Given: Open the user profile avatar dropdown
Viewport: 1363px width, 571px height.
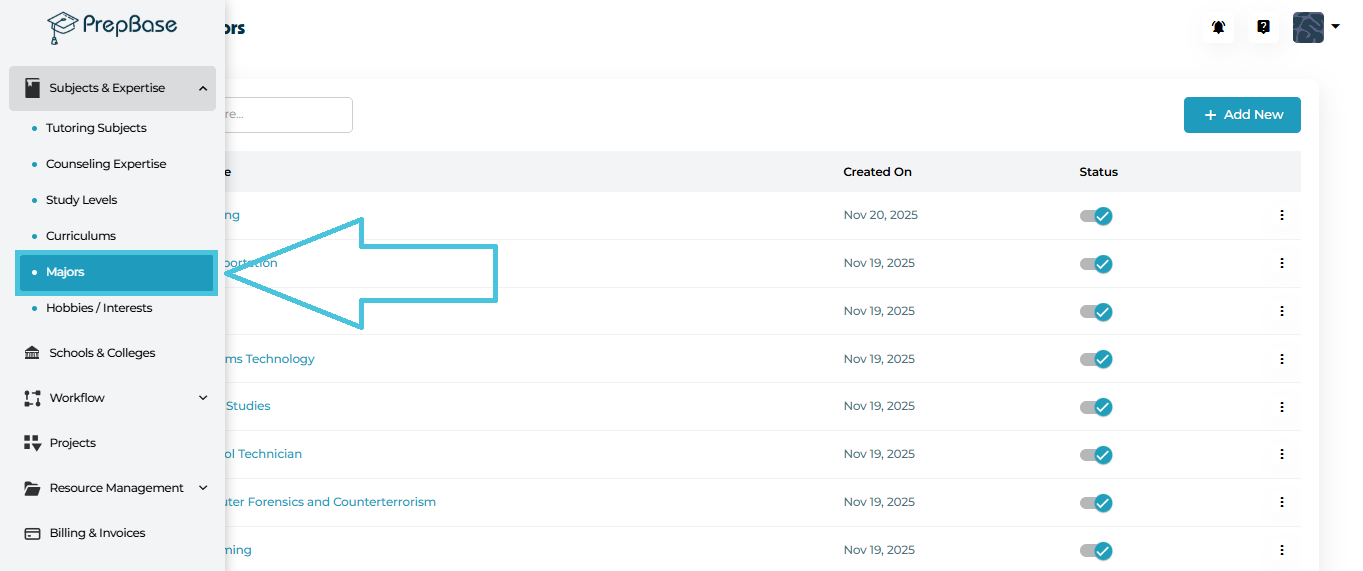Looking at the screenshot, I should click(x=1315, y=28).
